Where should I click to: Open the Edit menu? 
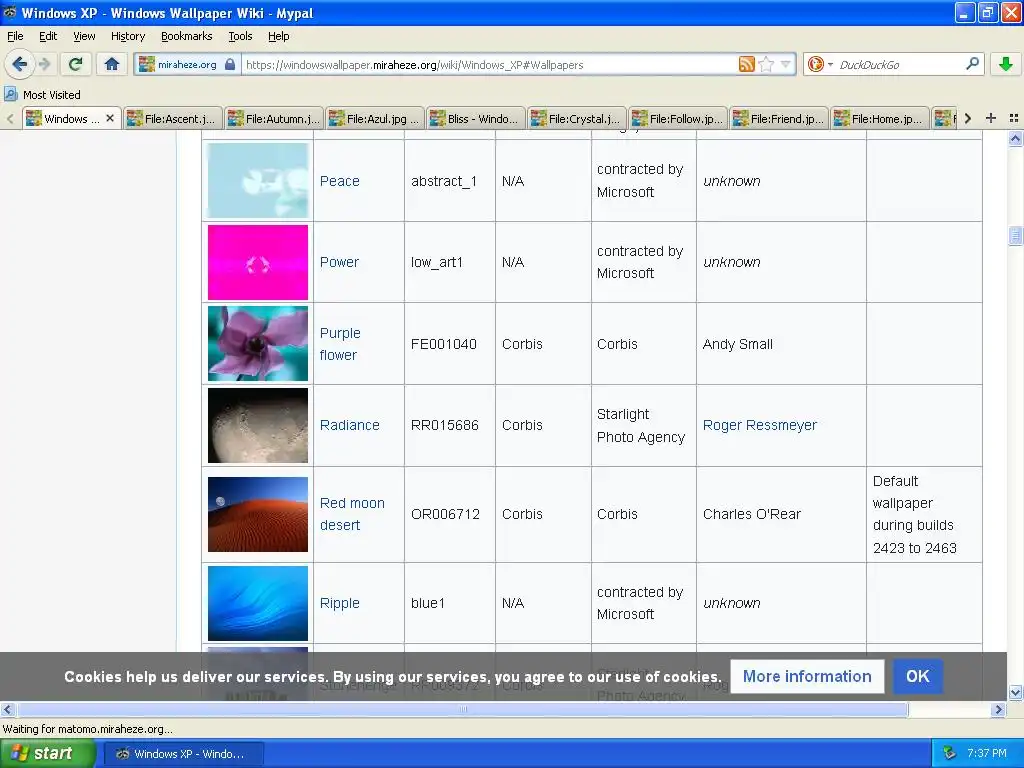point(48,36)
